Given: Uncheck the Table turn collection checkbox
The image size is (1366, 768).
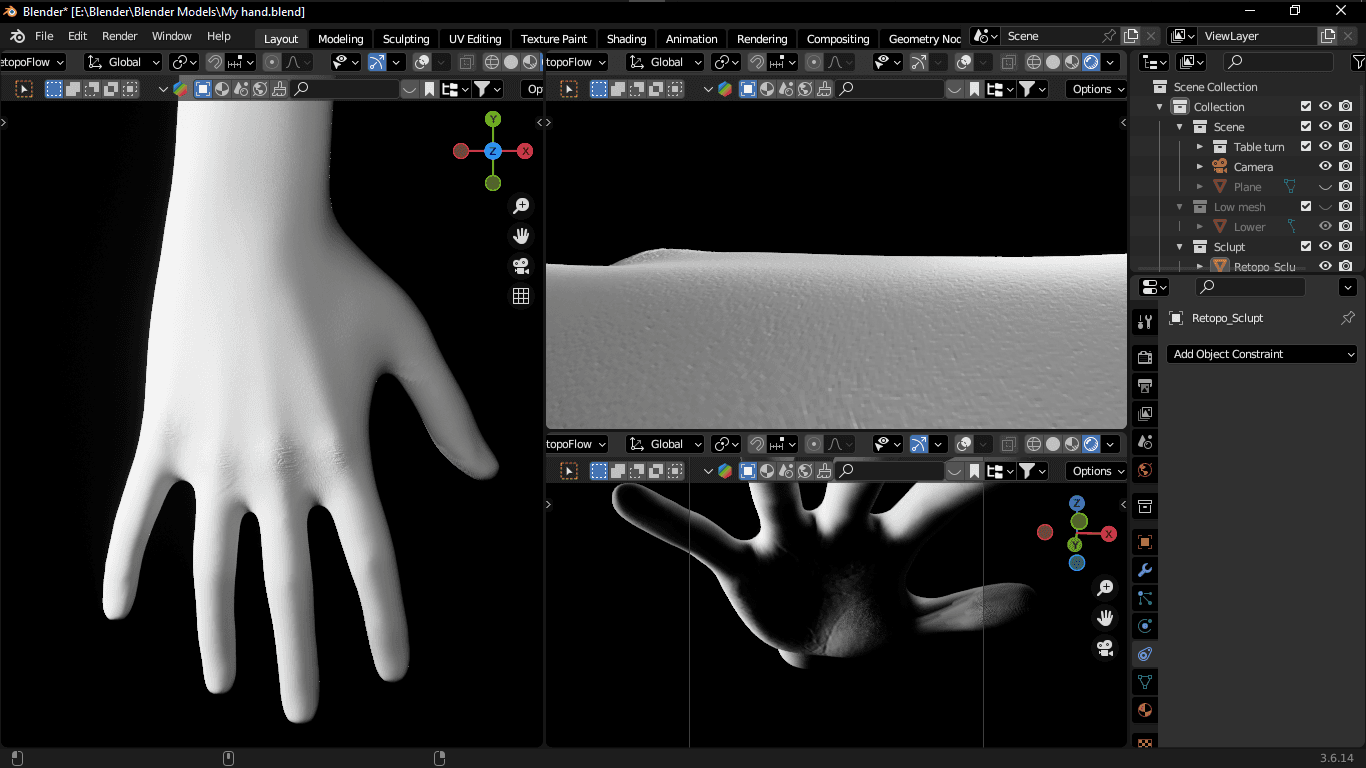Looking at the screenshot, I should coord(1306,147).
